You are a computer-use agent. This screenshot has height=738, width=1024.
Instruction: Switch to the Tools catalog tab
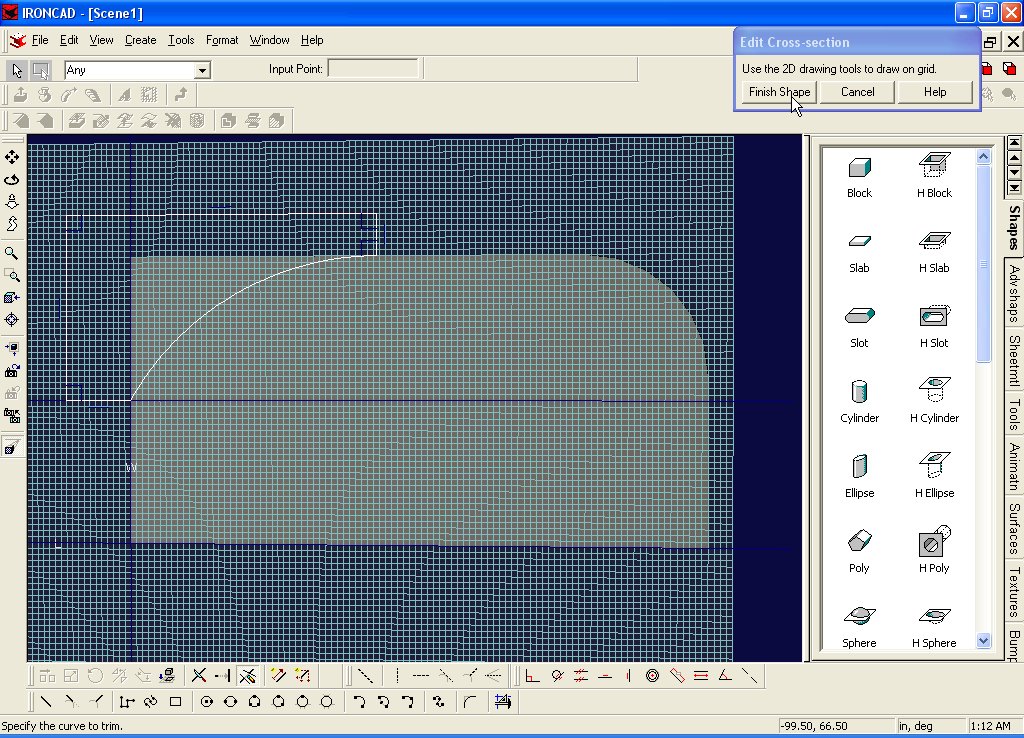pos(1014,414)
